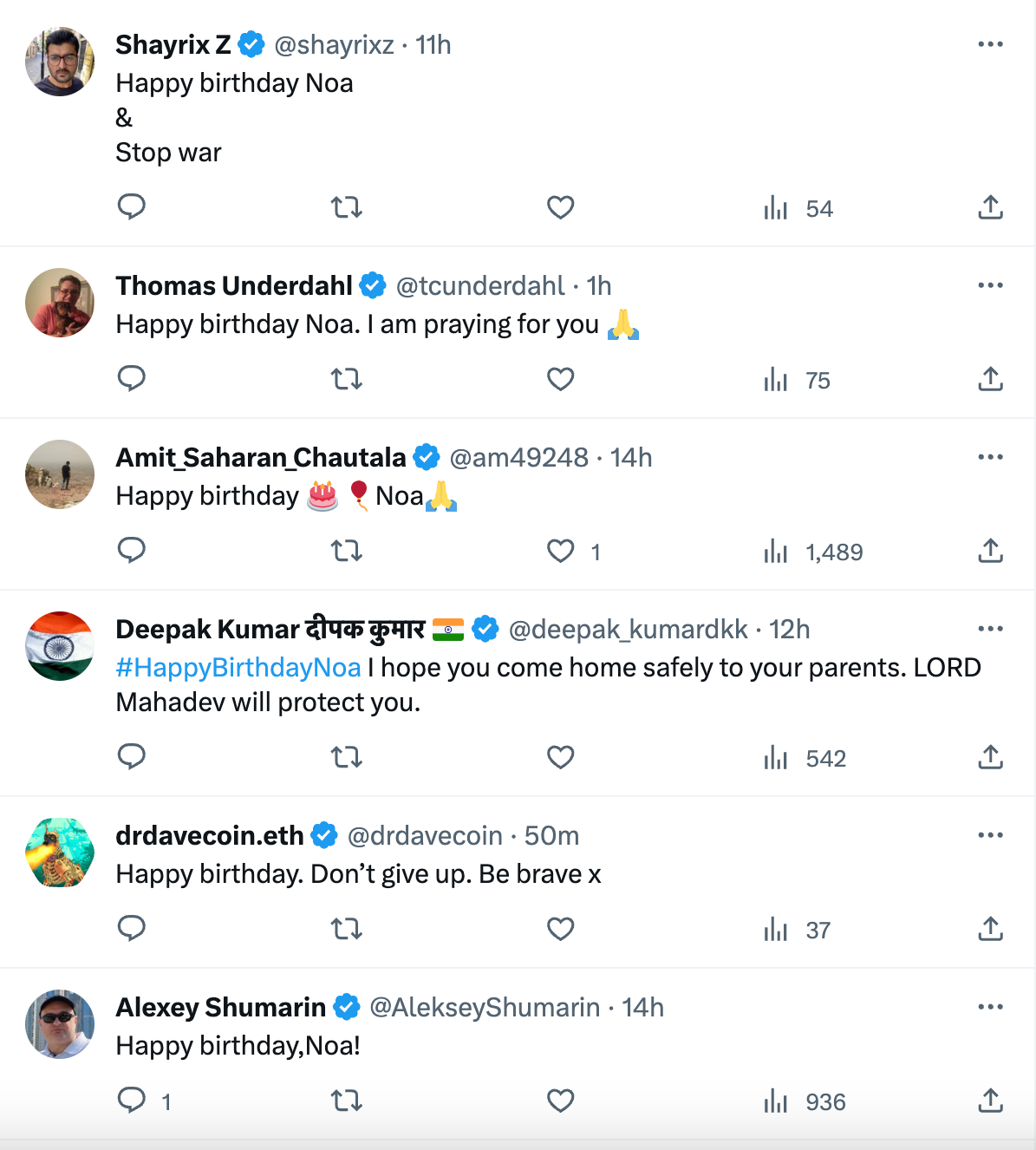Viewport: 1036px width, 1150px height.
Task: Share Shayrix Z's tweet
Action: [x=990, y=207]
